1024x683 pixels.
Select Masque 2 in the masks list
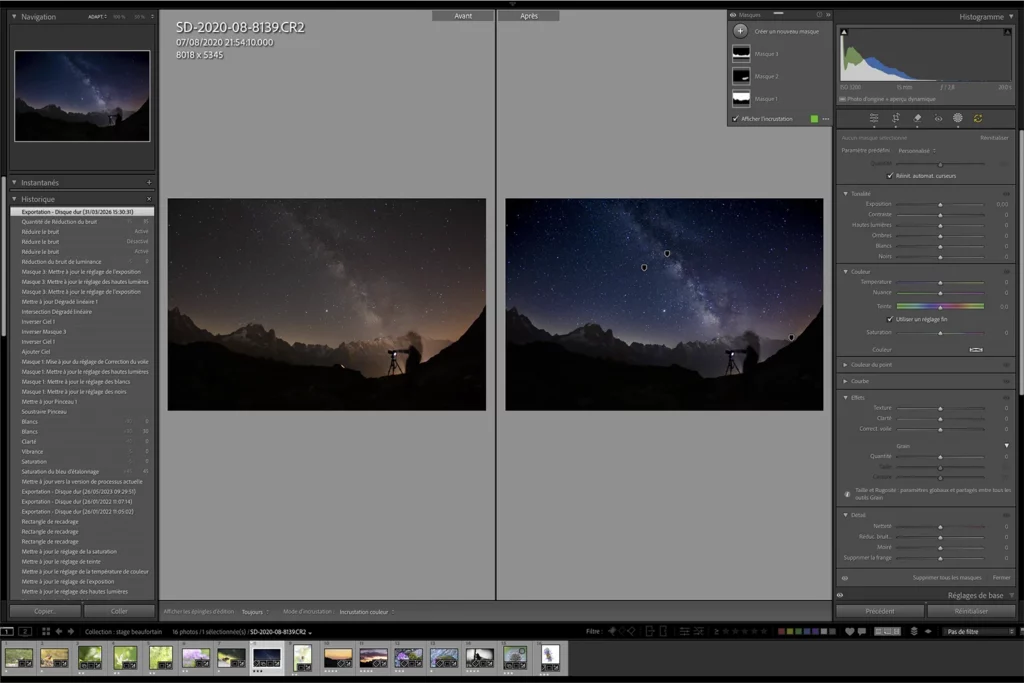(778, 76)
